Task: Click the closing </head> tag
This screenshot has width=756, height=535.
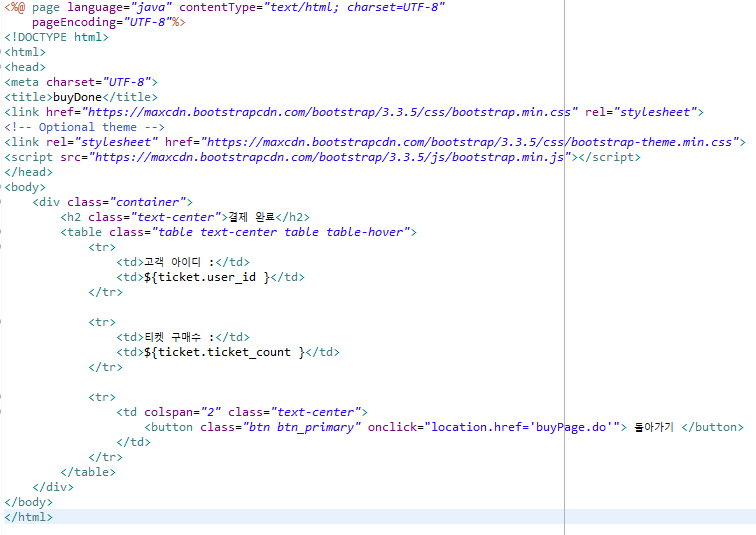Action: tap(28, 172)
